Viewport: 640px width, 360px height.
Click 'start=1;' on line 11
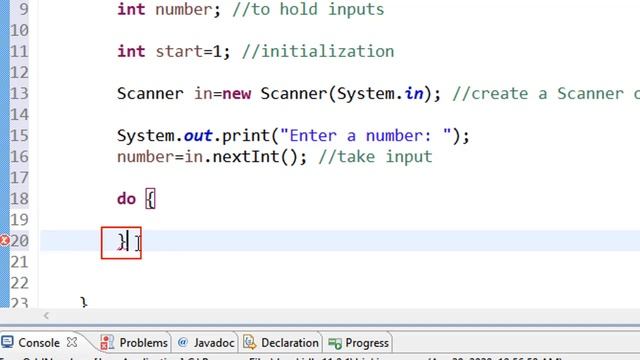pos(193,51)
